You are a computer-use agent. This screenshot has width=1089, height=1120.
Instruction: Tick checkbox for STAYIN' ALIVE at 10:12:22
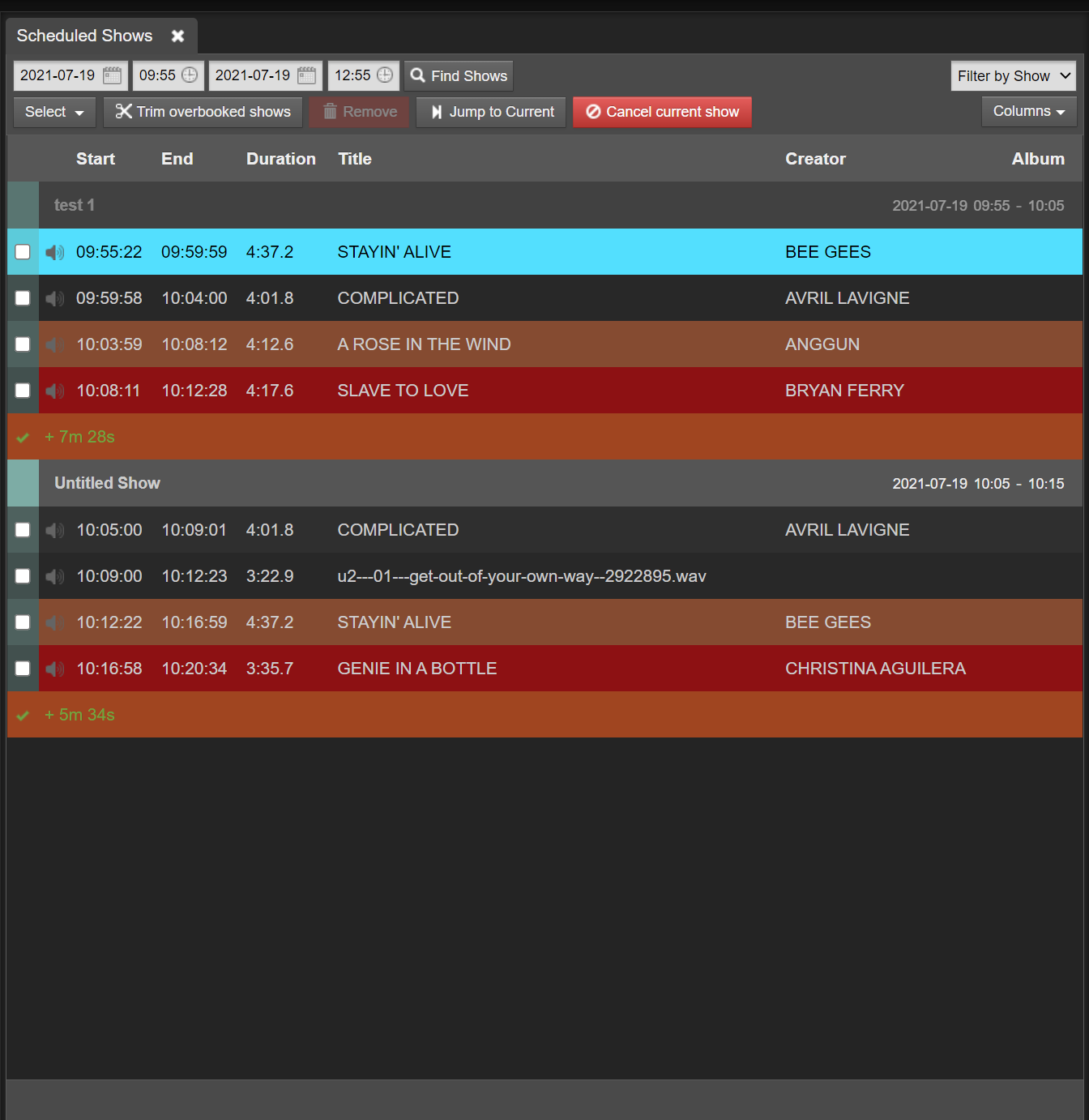[x=23, y=622]
